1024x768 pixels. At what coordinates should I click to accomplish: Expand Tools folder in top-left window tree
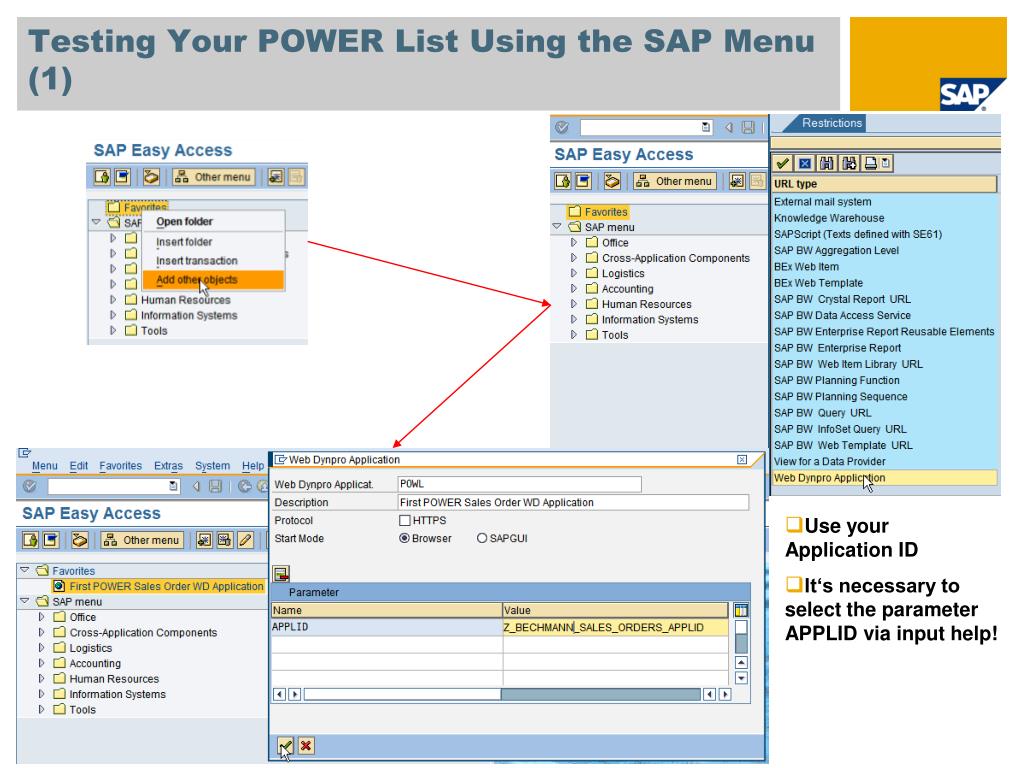tap(113, 330)
